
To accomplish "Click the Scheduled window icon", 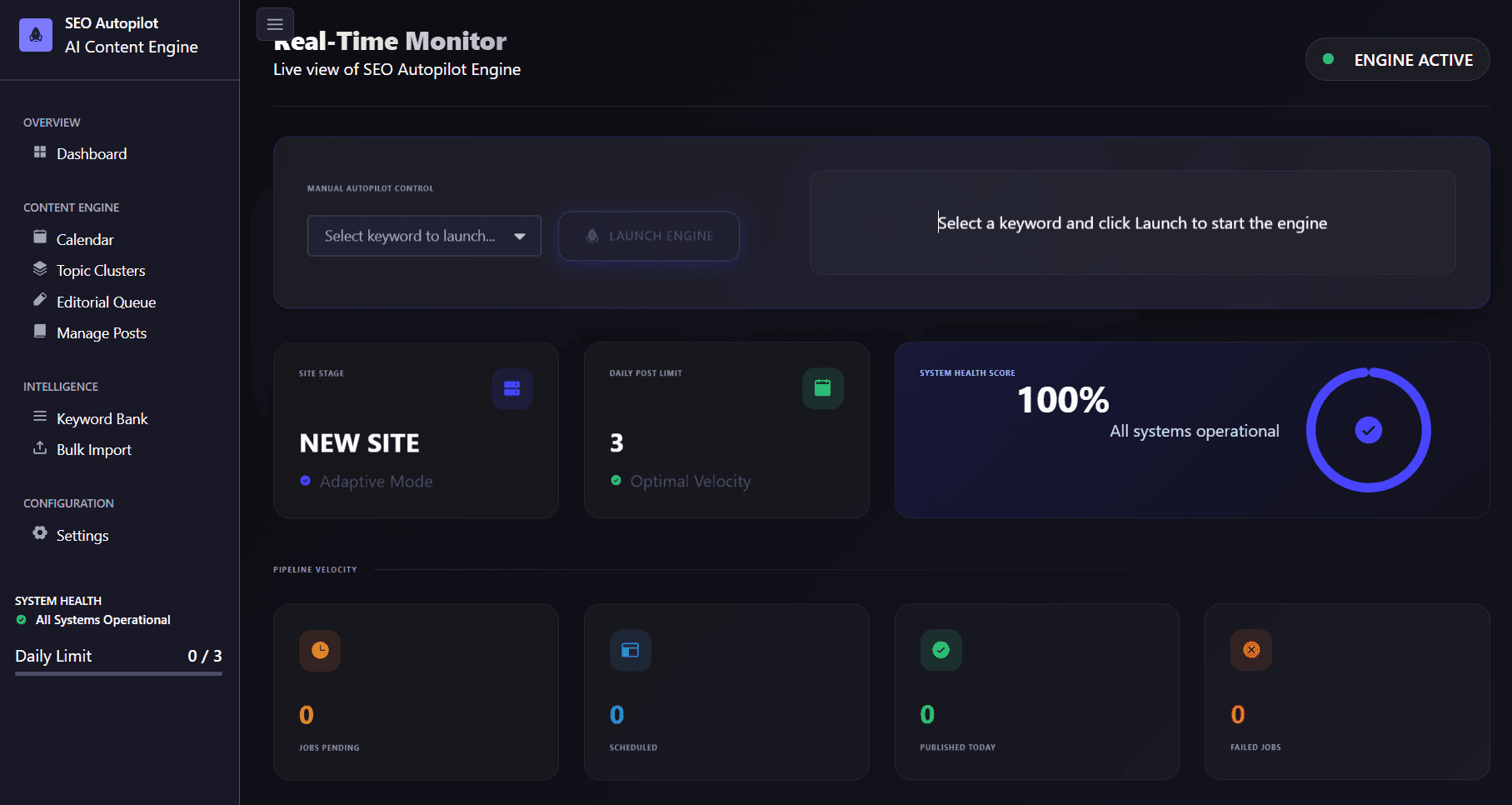I will pyautogui.click(x=630, y=650).
